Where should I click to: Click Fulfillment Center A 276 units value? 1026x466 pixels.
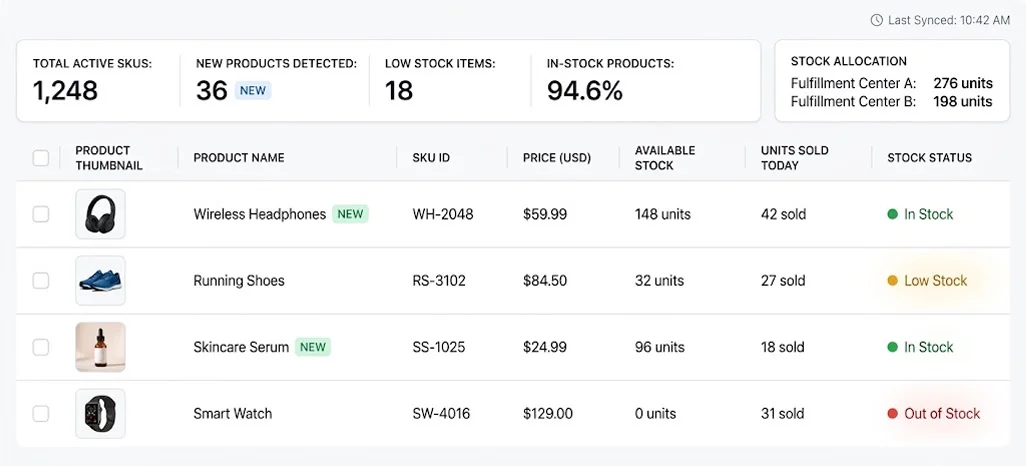click(x=963, y=83)
